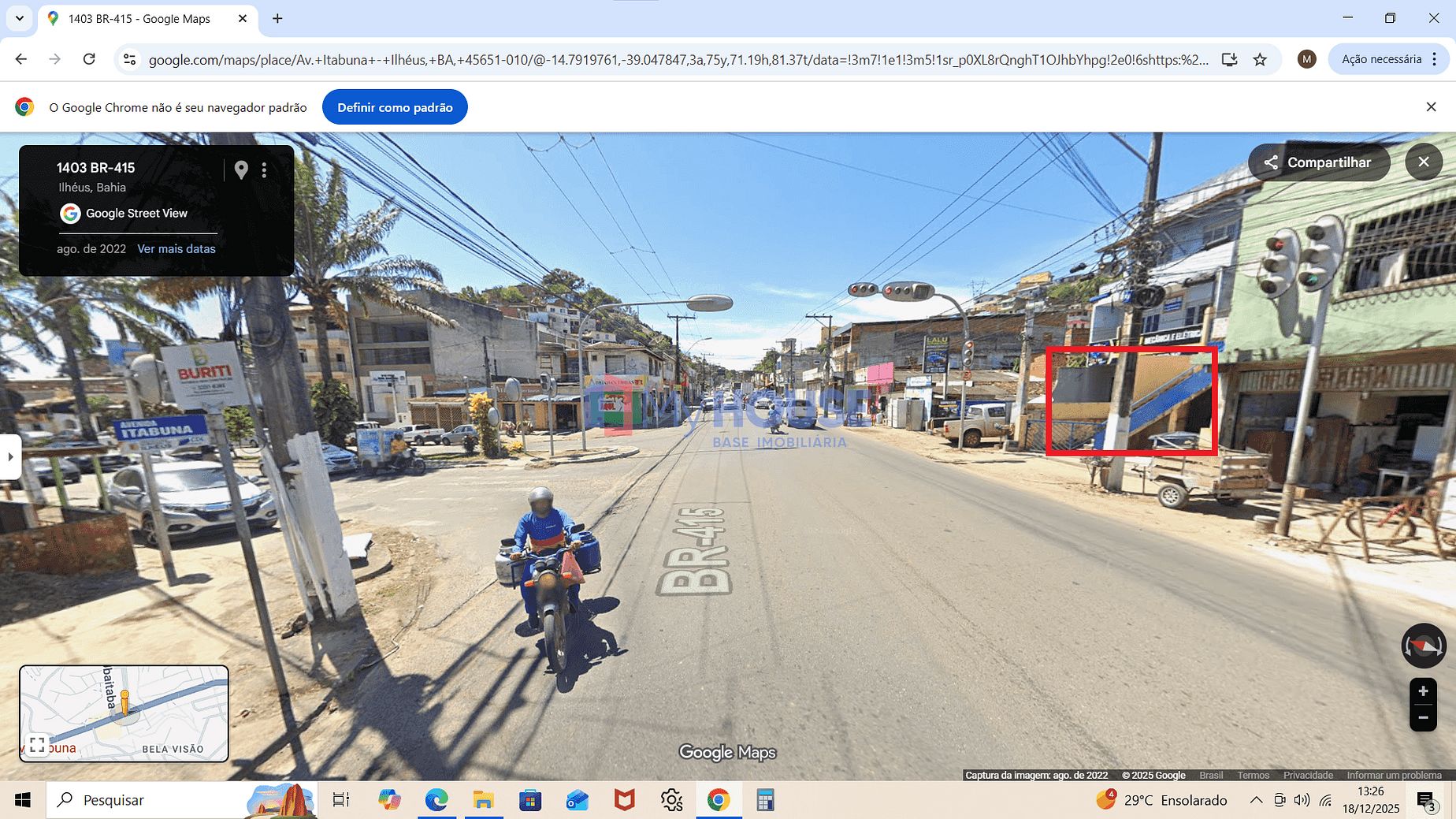Click the compass to reset orientation

pyautogui.click(x=1423, y=646)
